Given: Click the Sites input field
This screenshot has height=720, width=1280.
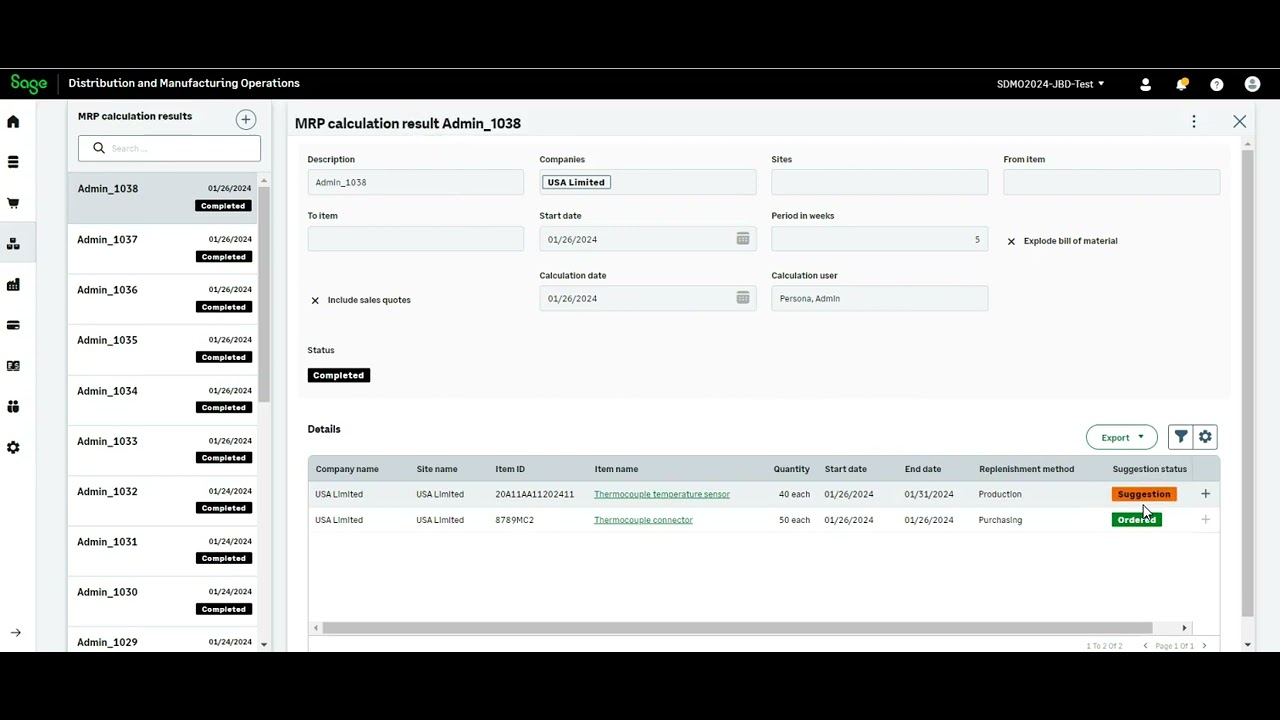Looking at the screenshot, I should coord(879,182).
